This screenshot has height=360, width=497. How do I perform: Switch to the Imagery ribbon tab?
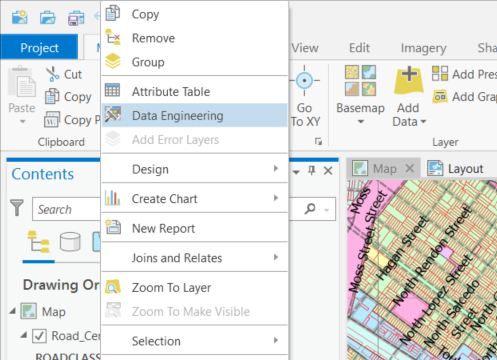423,48
